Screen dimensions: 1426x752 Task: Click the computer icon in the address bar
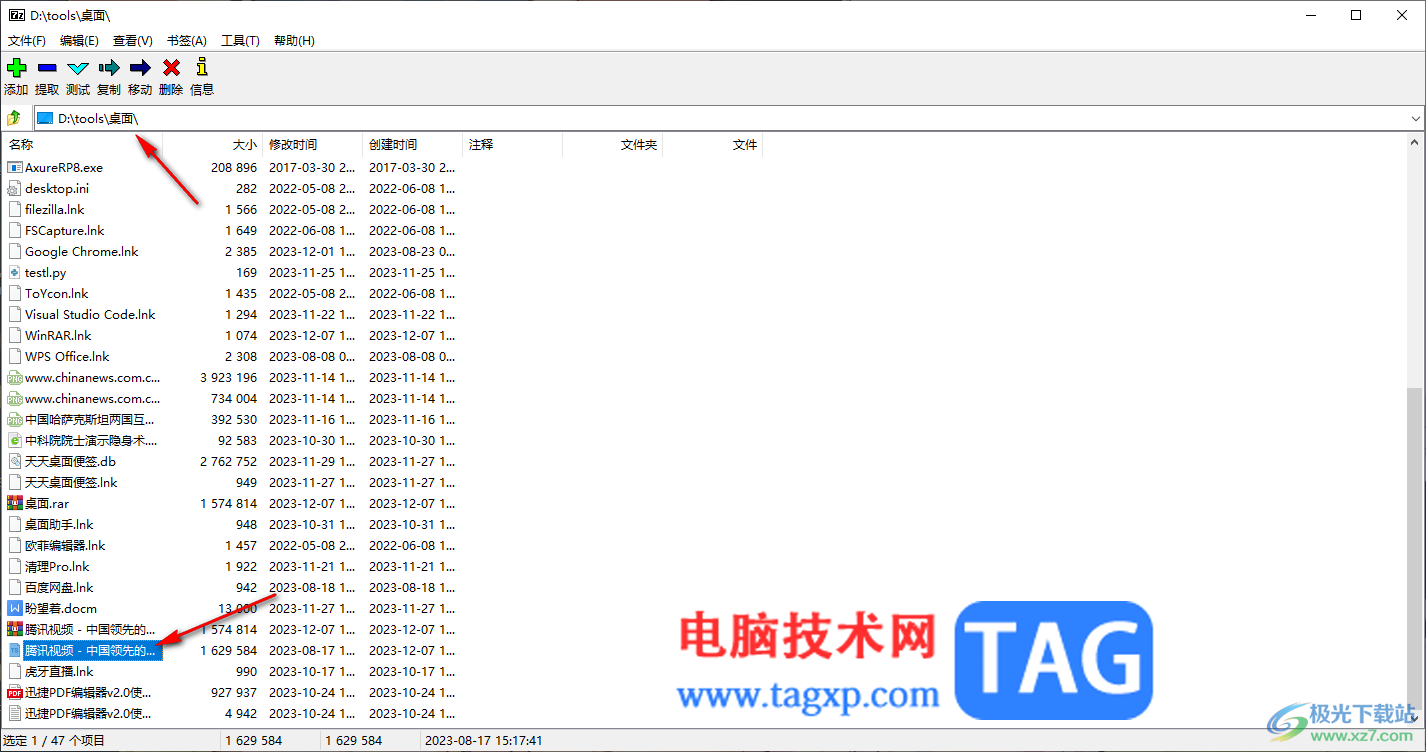pyautogui.click(x=45, y=119)
